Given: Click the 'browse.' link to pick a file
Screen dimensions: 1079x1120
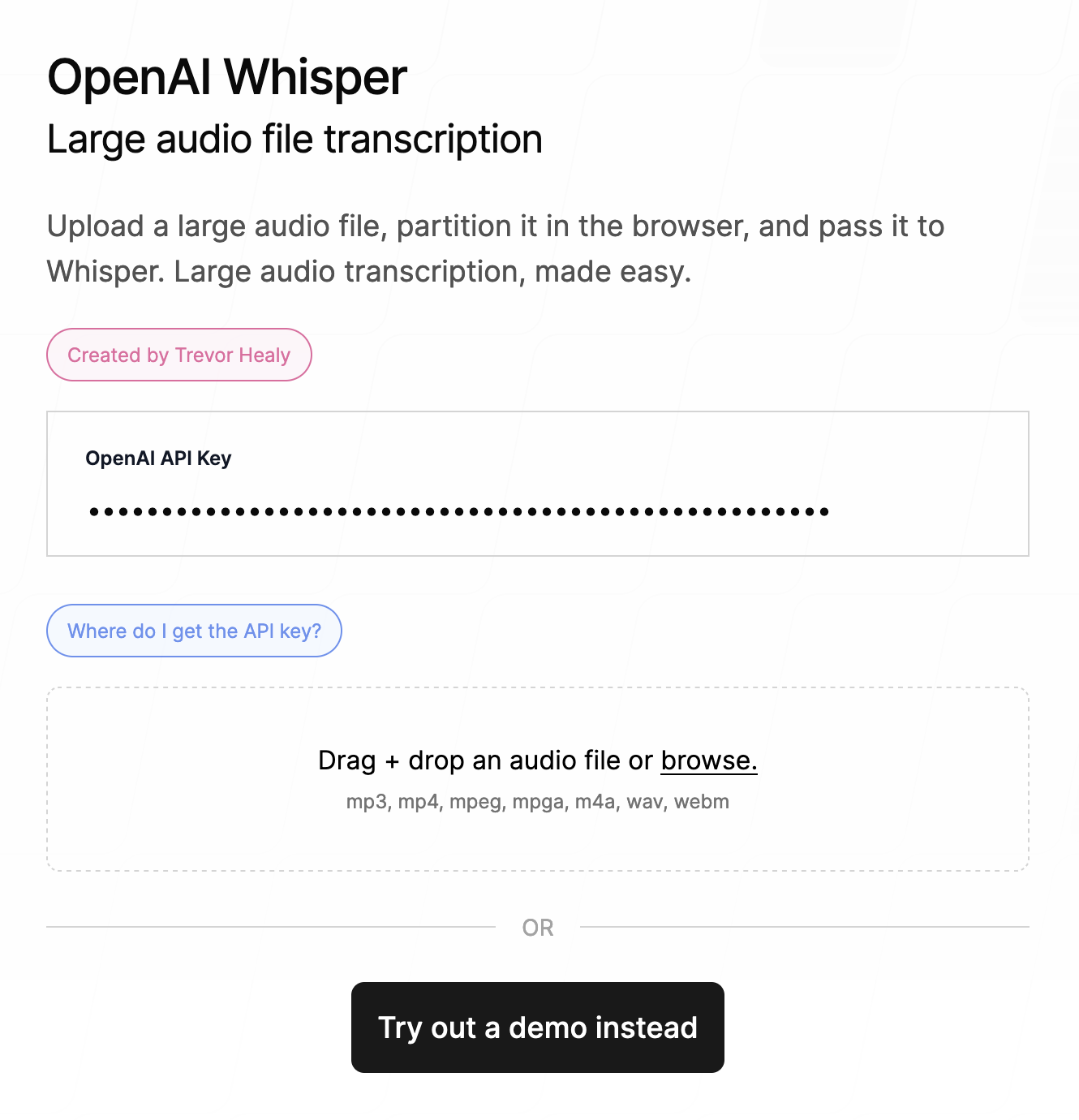Looking at the screenshot, I should coord(708,760).
